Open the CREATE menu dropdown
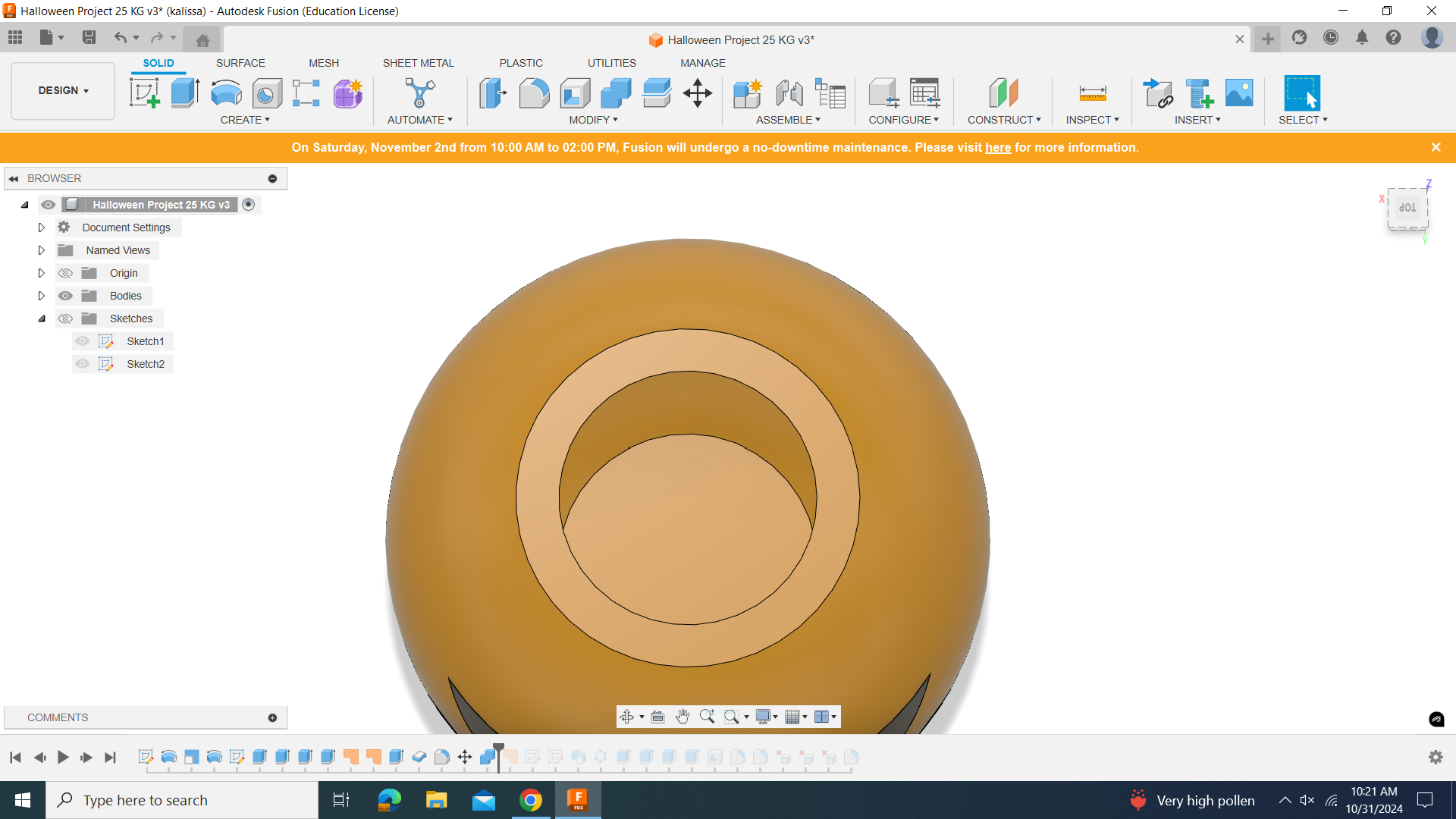 click(245, 120)
